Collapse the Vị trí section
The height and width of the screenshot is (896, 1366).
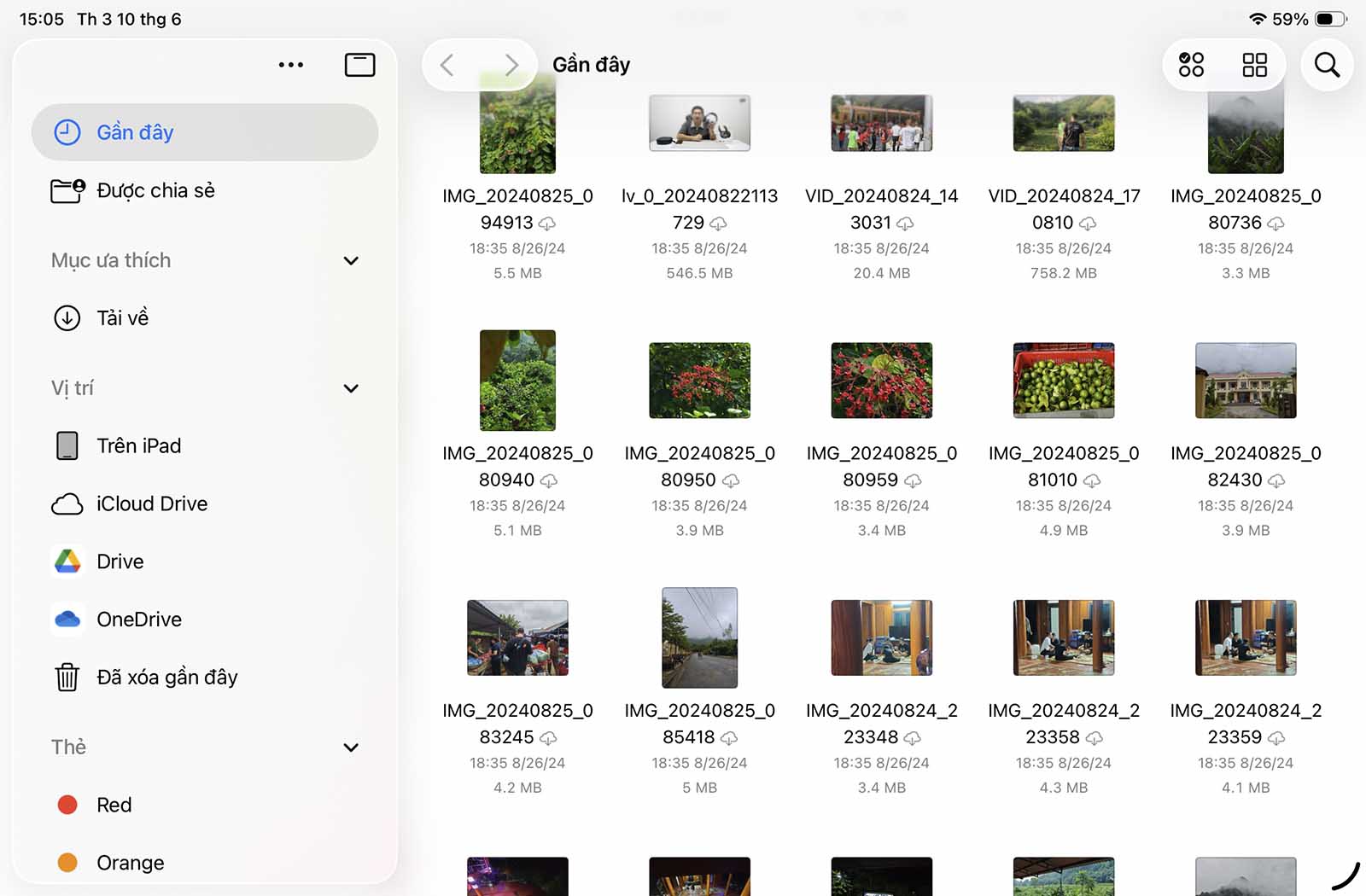point(350,388)
